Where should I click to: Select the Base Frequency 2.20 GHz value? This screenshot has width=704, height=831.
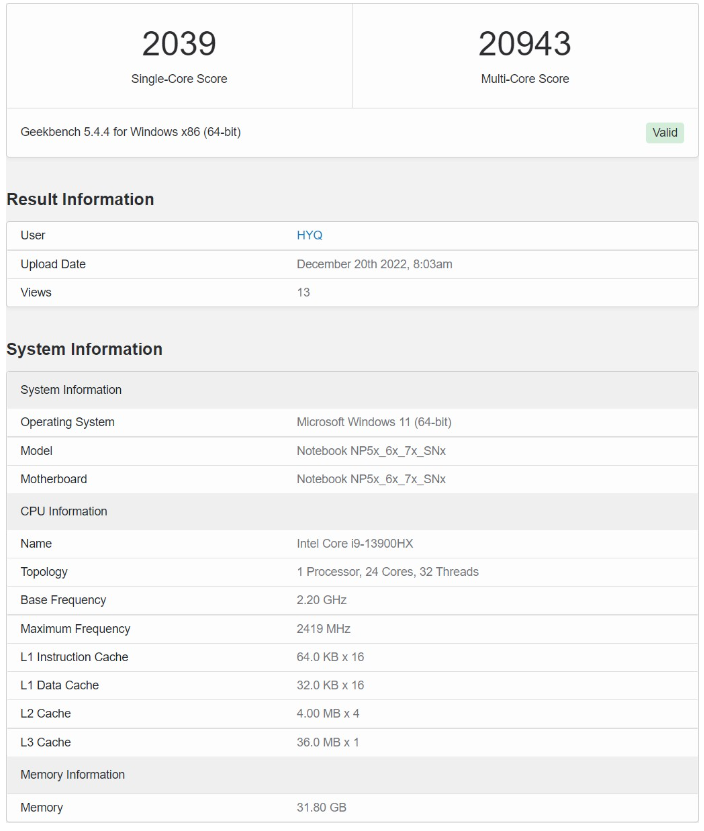(321, 600)
